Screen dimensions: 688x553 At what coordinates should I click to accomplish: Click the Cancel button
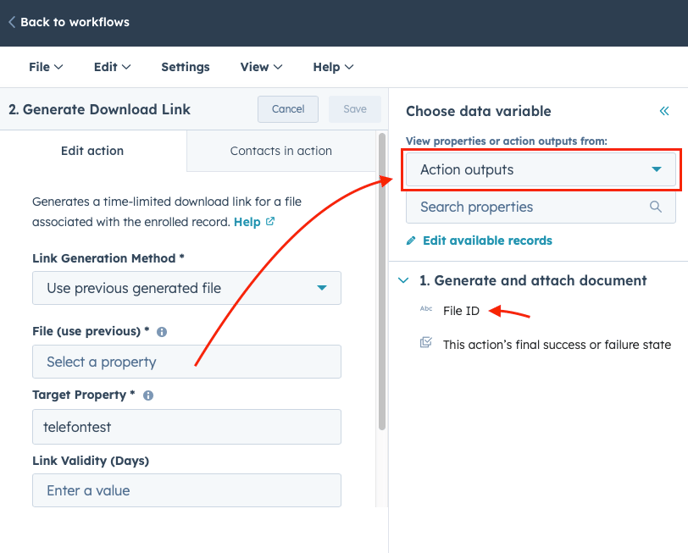[x=288, y=109]
